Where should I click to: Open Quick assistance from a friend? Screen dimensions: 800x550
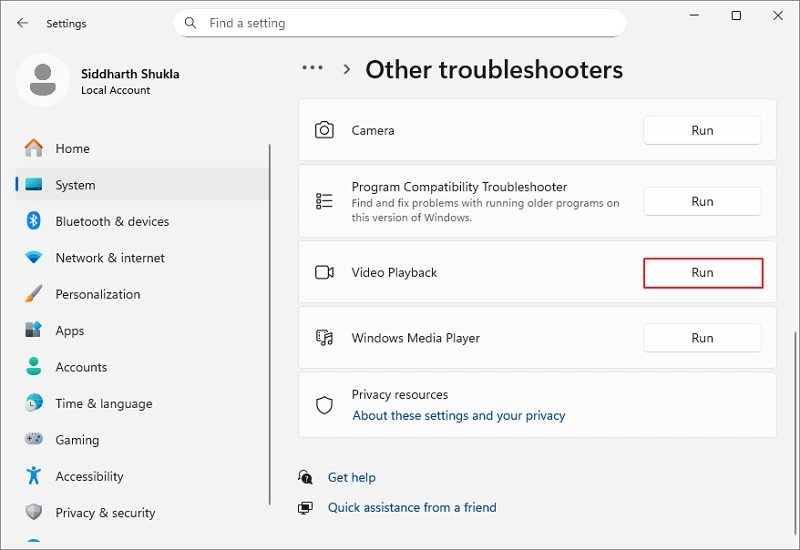[412, 507]
